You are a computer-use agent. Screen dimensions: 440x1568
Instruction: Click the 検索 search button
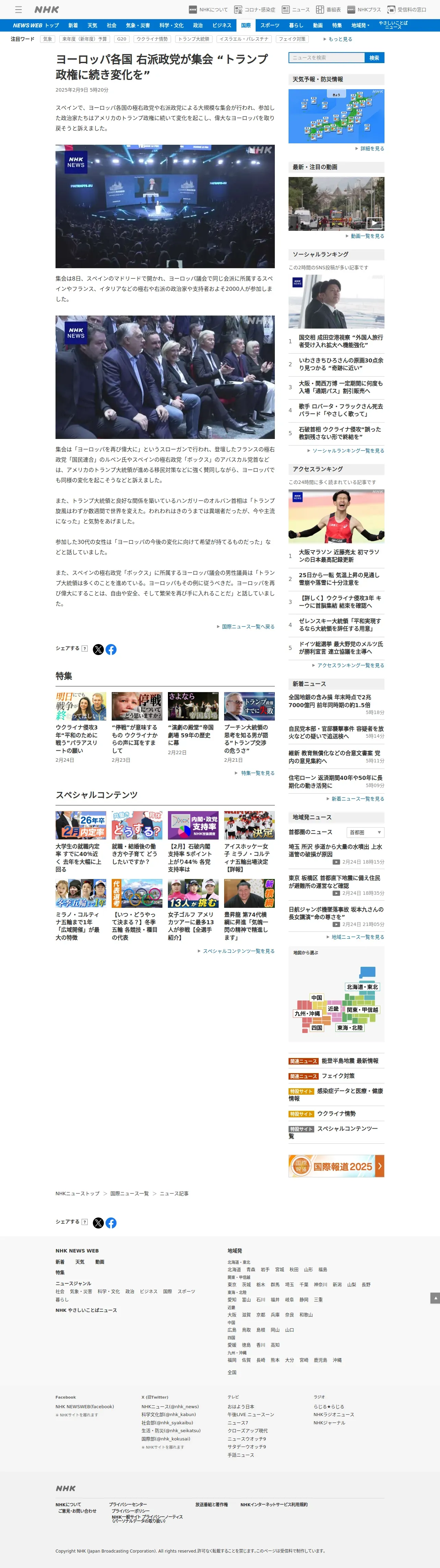coord(374,57)
